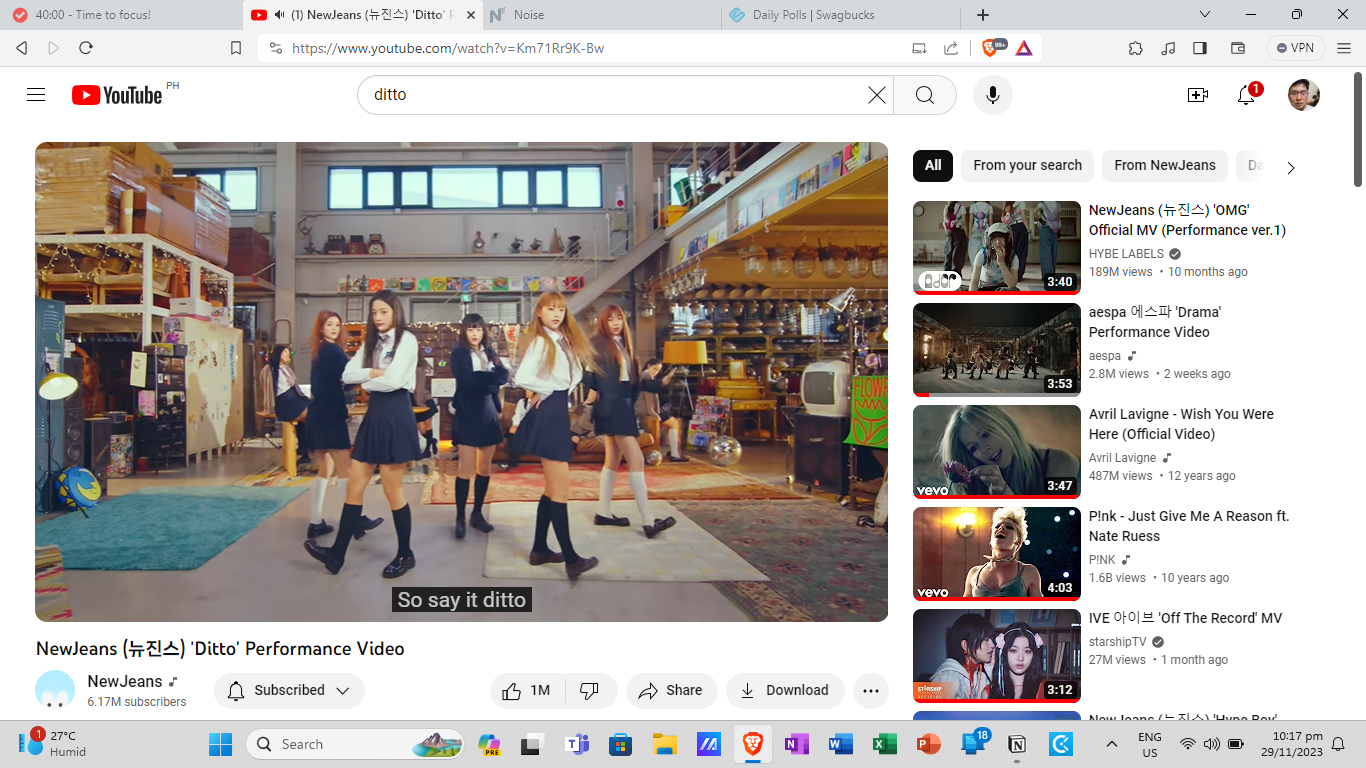Open a new browser tab
This screenshot has width=1366, height=768.
pos(983,15)
